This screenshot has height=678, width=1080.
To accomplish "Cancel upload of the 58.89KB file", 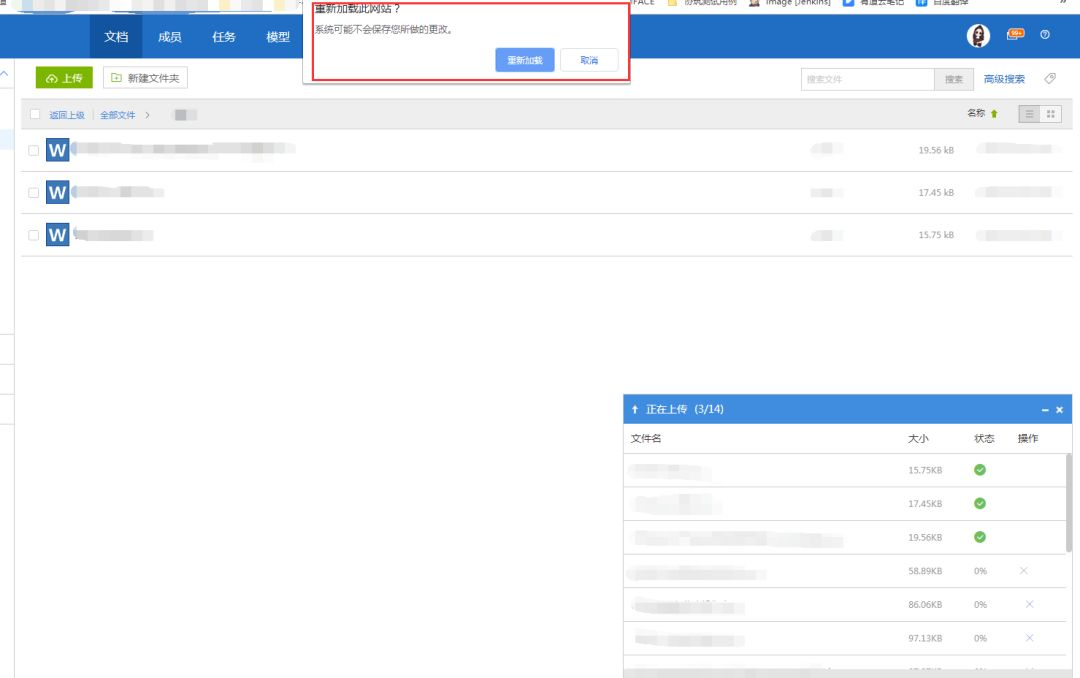I will coord(1023,571).
